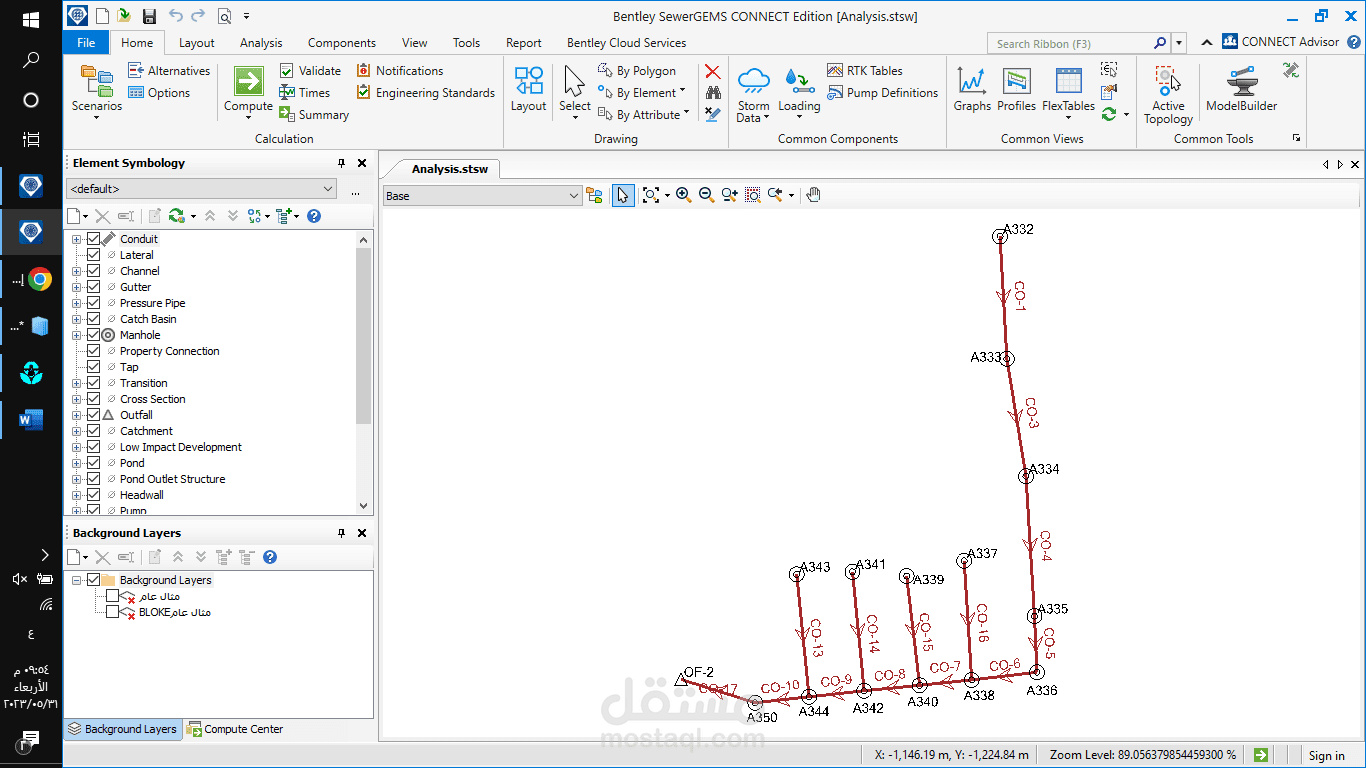
Task: Click Zoom In magnifier in drawing toolbar
Action: pyautogui.click(x=683, y=195)
